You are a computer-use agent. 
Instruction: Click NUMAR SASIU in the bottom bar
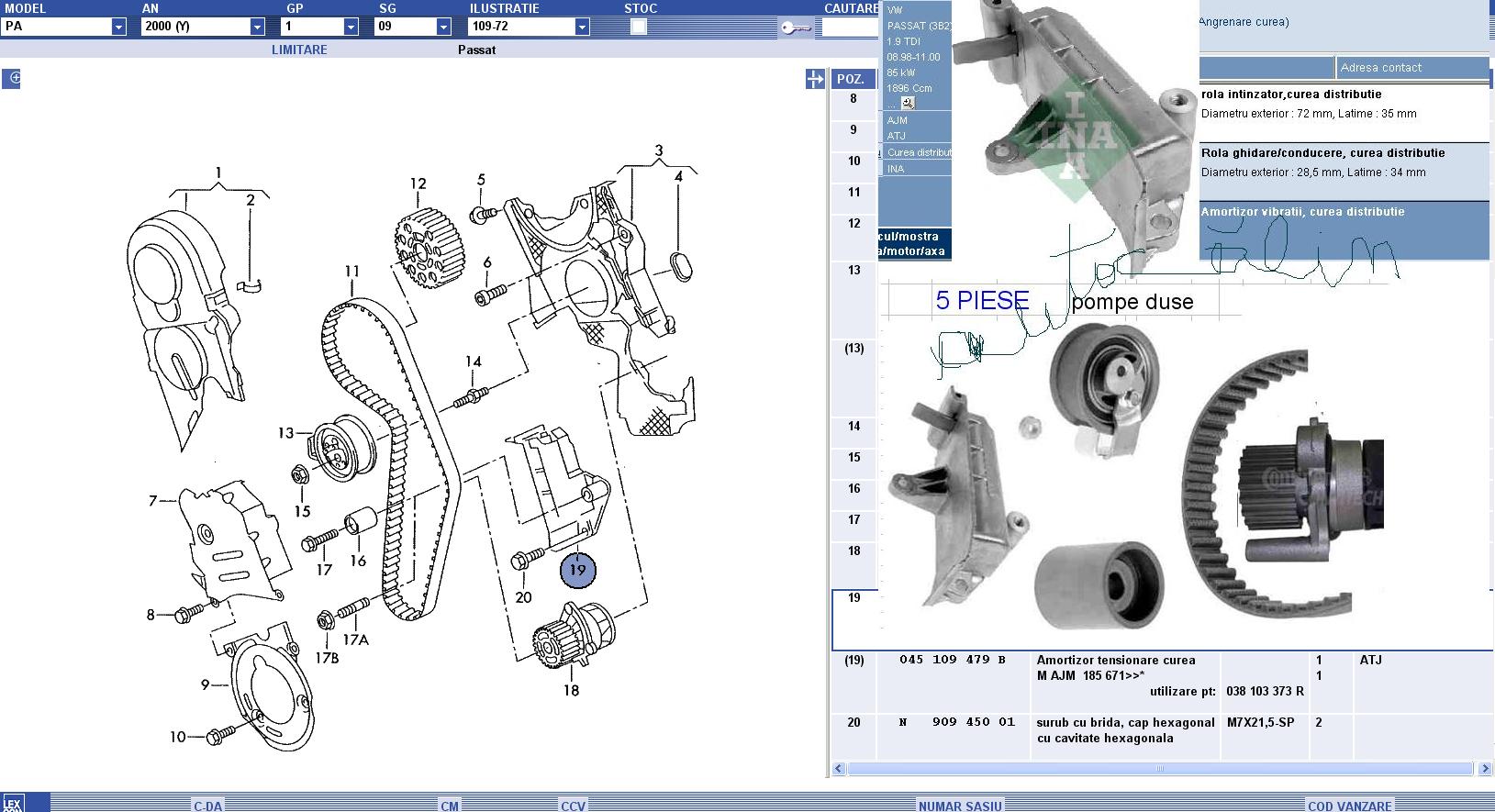pyautogui.click(x=959, y=806)
